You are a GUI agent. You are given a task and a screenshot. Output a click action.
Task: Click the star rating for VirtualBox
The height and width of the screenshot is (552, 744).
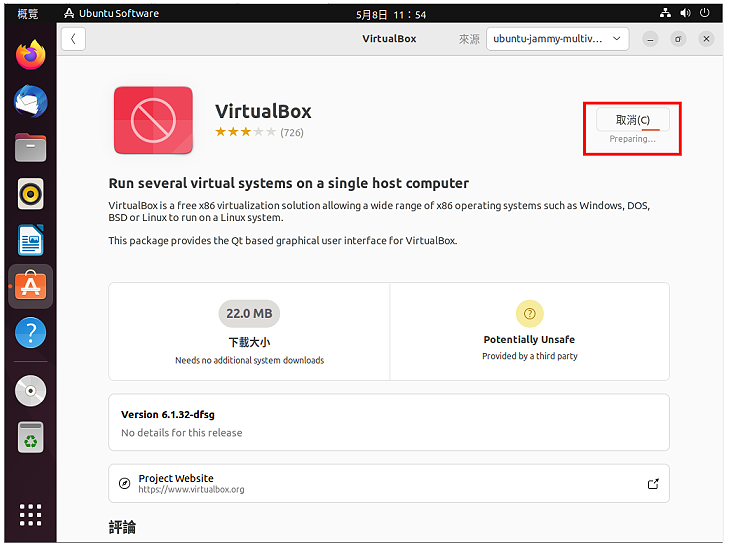point(245,132)
